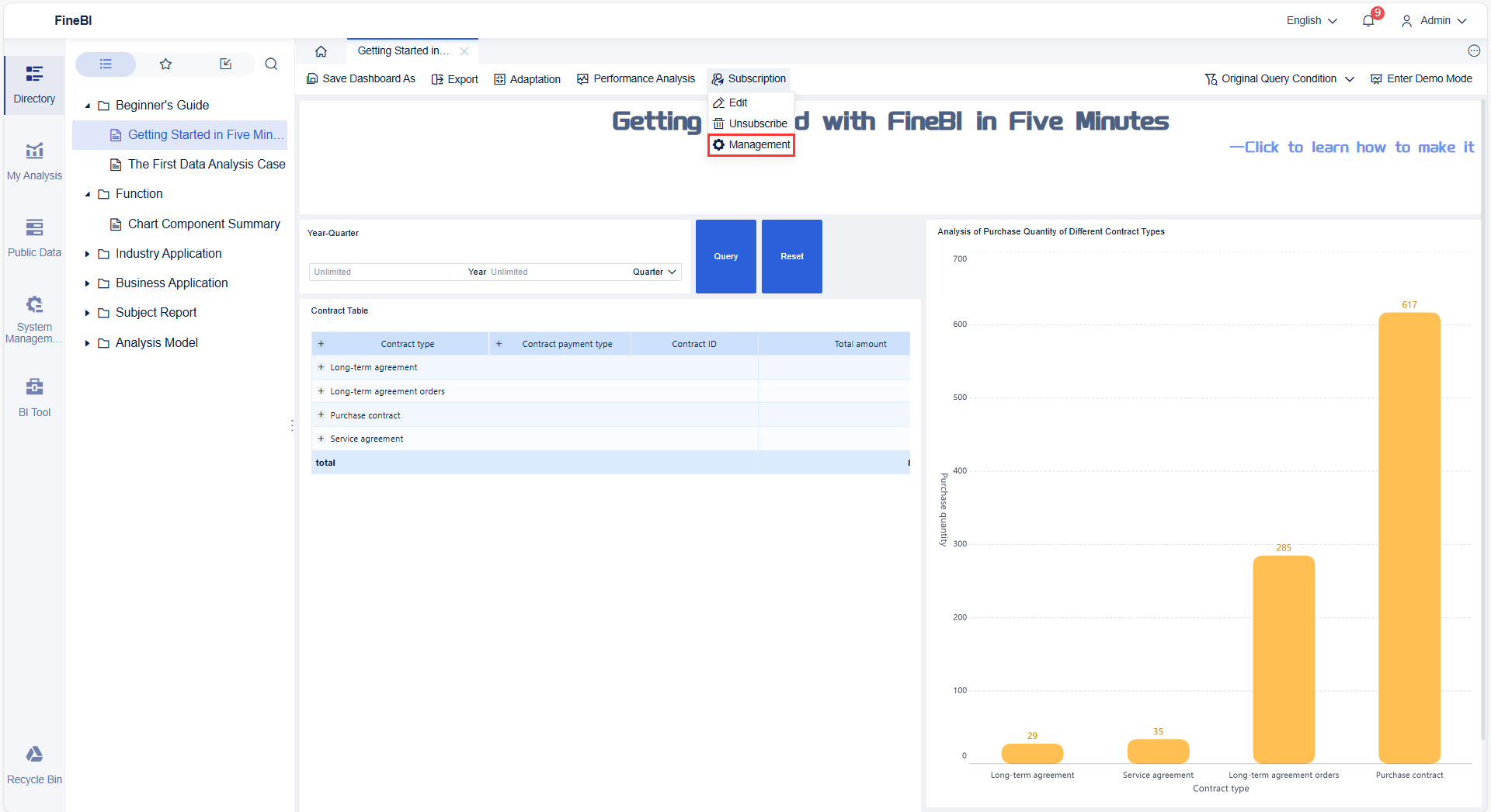Toggle the Subscription menu
This screenshot has height=812, width=1491.
749,78
